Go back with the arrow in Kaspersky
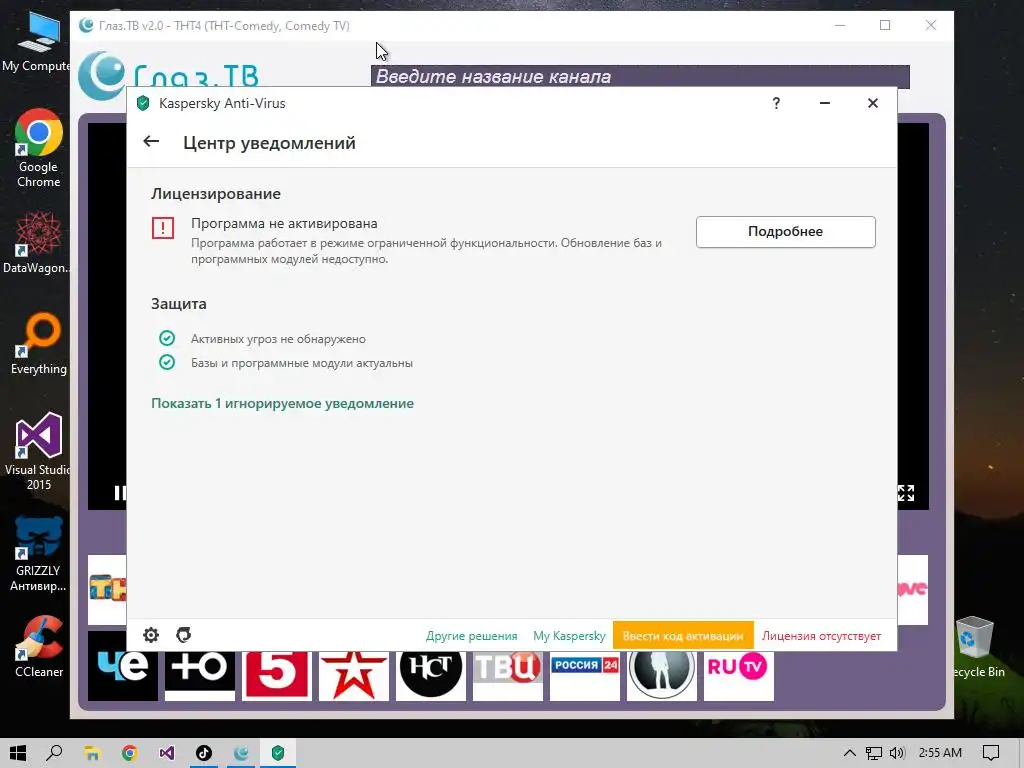The width and height of the screenshot is (1024, 768). pyautogui.click(x=151, y=141)
